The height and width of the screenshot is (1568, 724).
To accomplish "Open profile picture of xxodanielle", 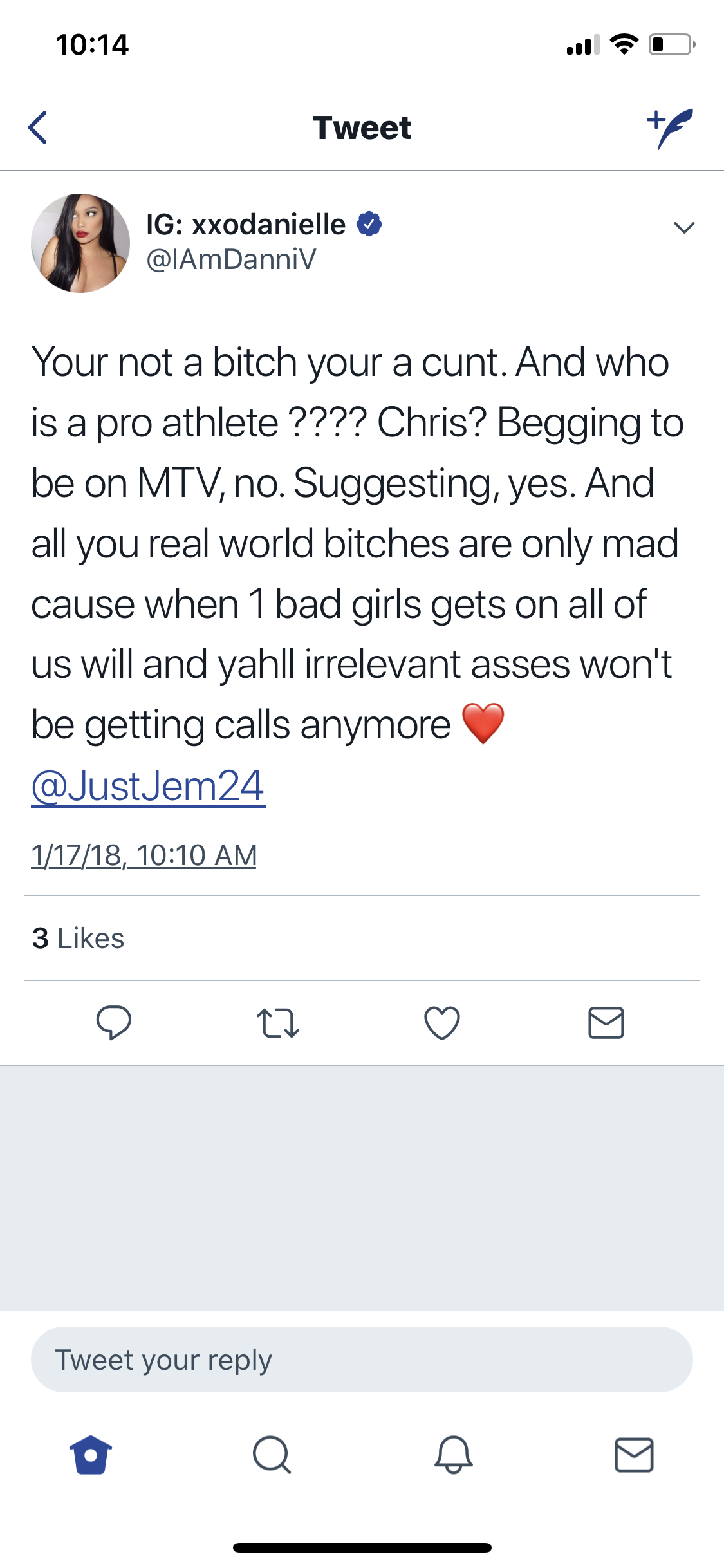I will pos(80,243).
